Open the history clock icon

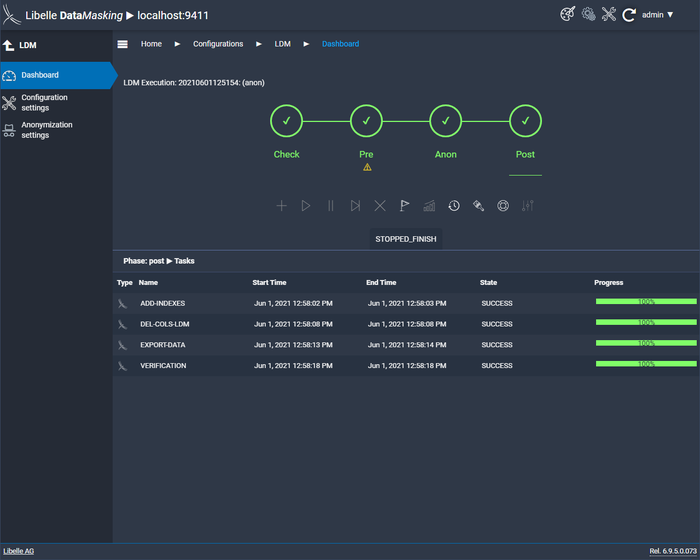454,206
